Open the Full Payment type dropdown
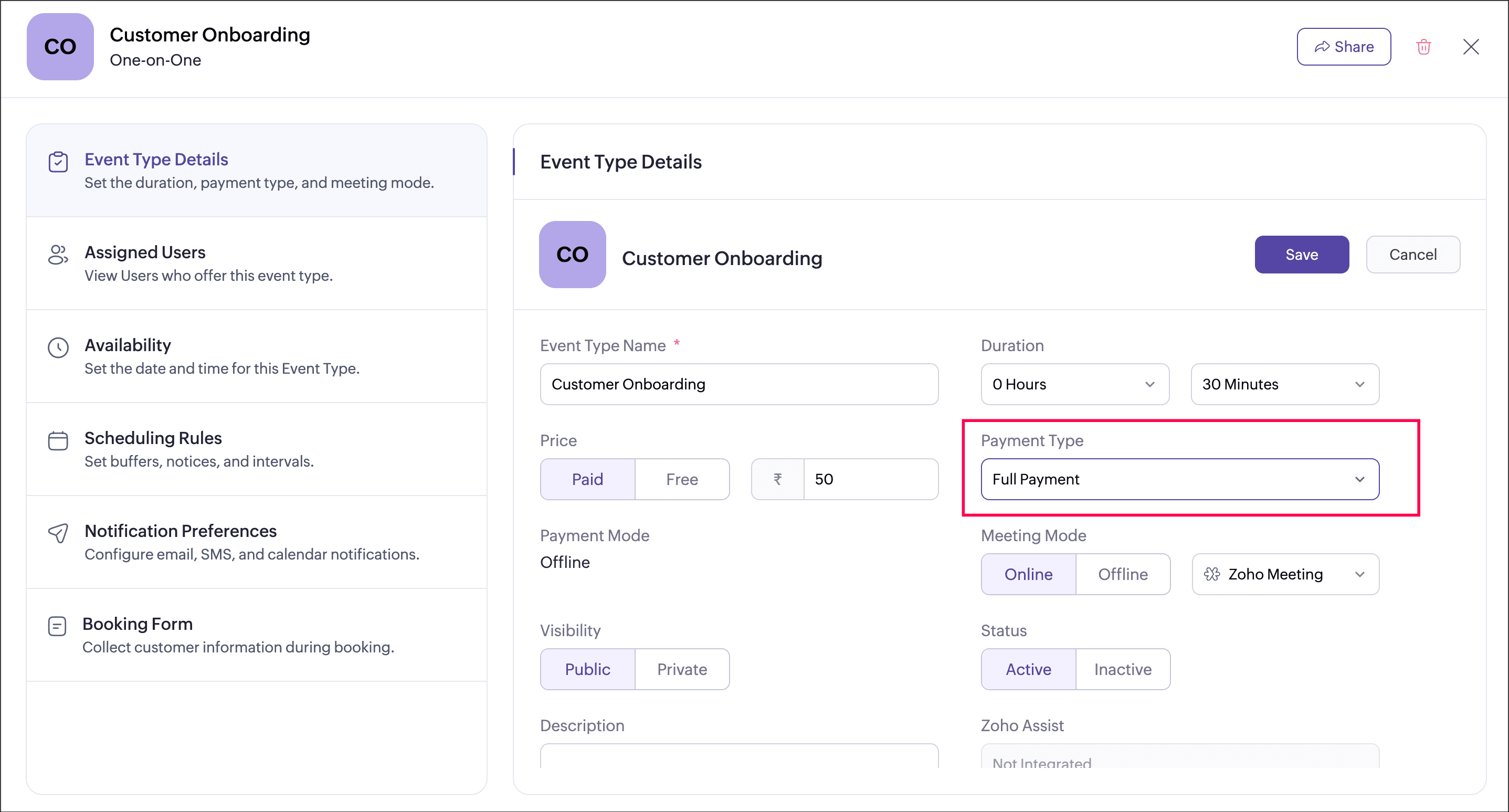The image size is (1509, 812). click(1180, 479)
